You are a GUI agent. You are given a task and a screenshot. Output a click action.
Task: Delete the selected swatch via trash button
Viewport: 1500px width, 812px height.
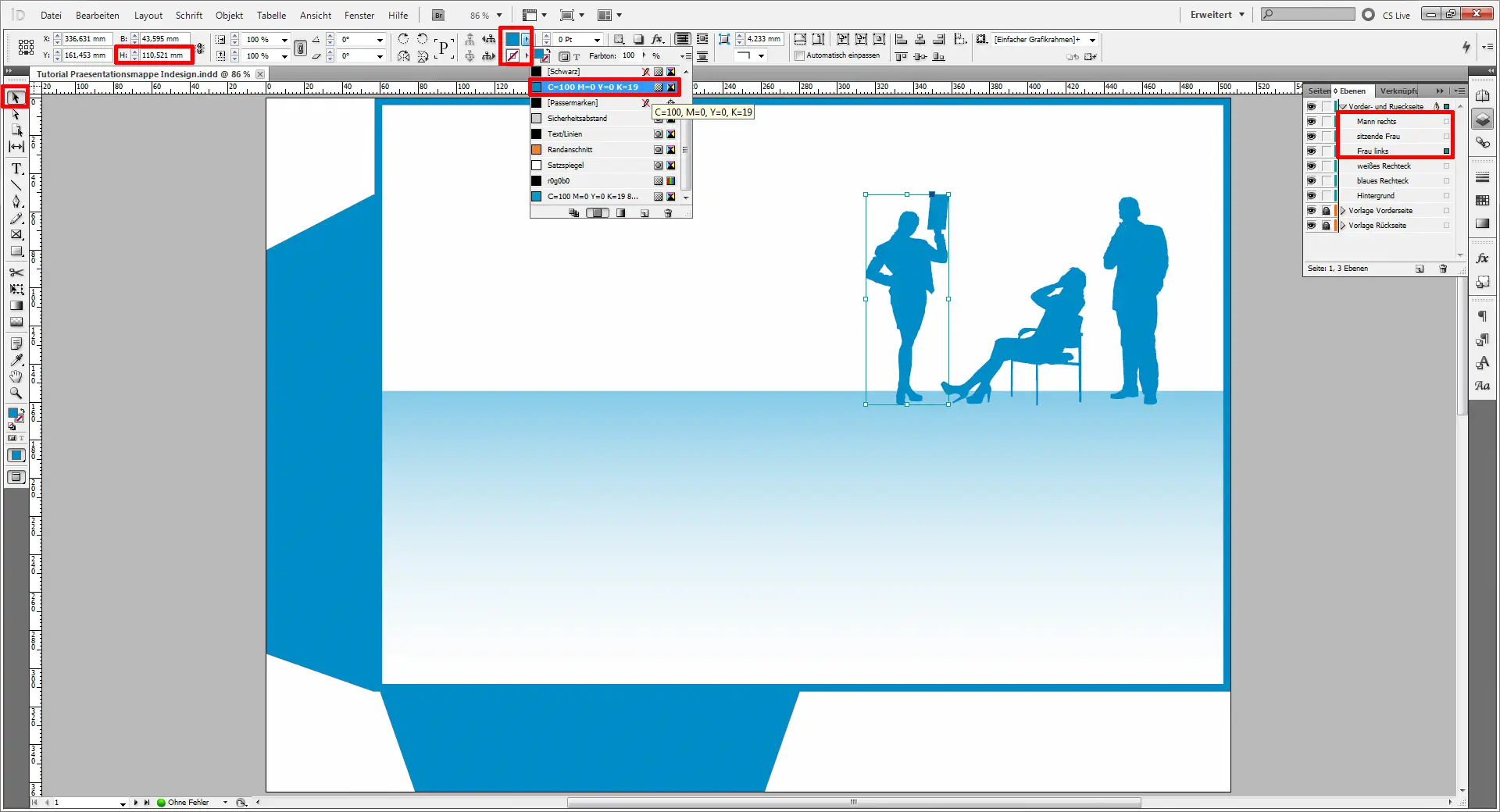(669, 213)
